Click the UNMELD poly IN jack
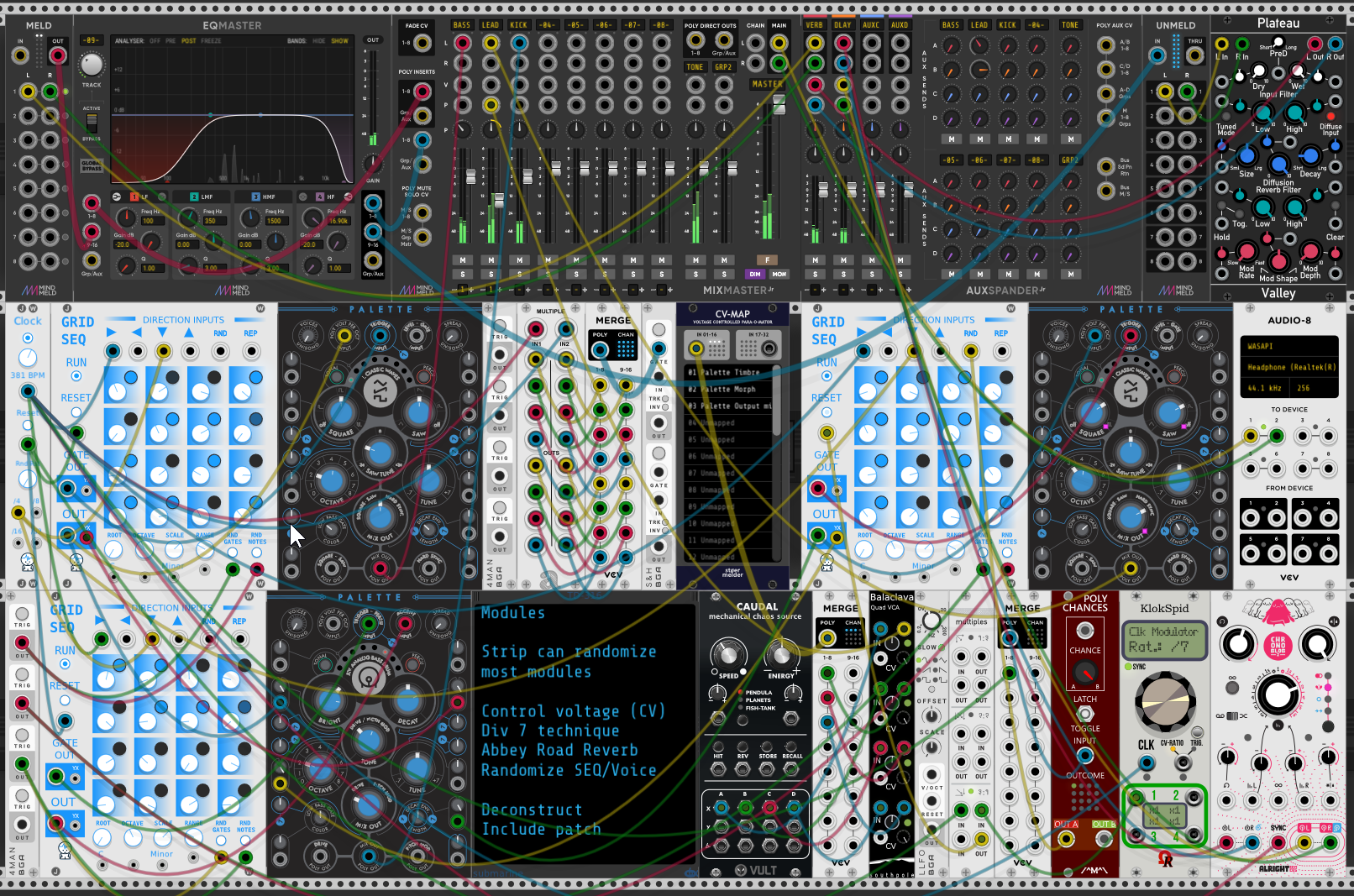 point(1157,55)
